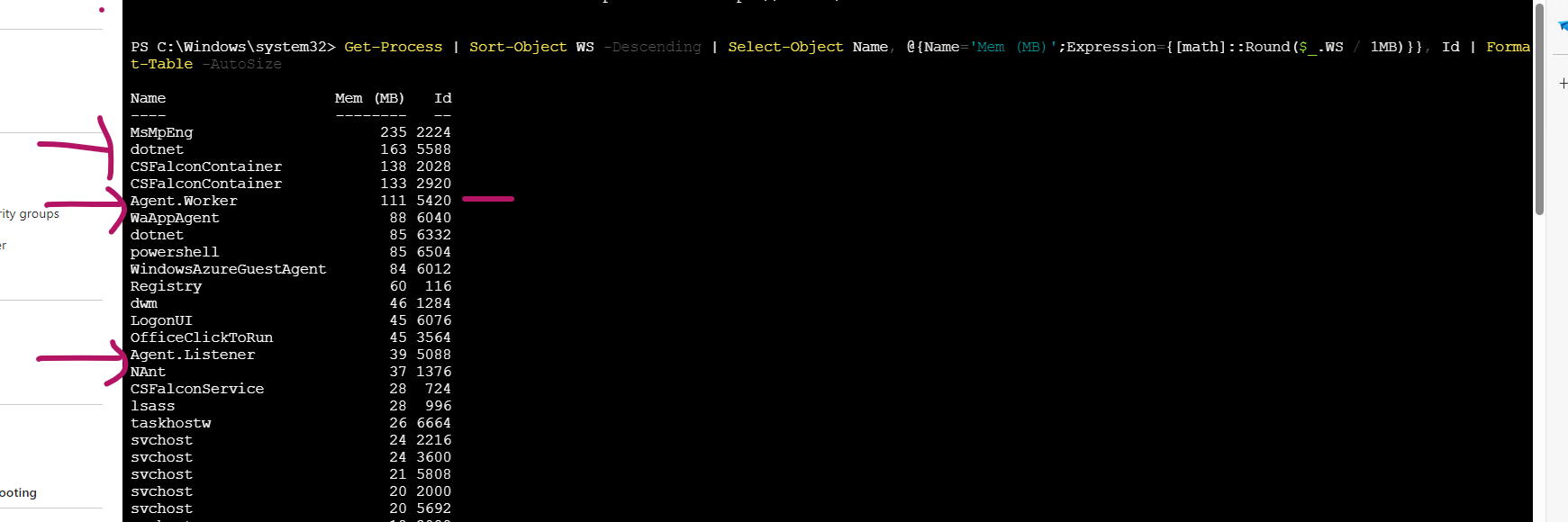Image resolution: width=1568 pixels, height=522 pixels.
Task: Click the Id value '116' for Registry
Action: (x=438, y=286)
